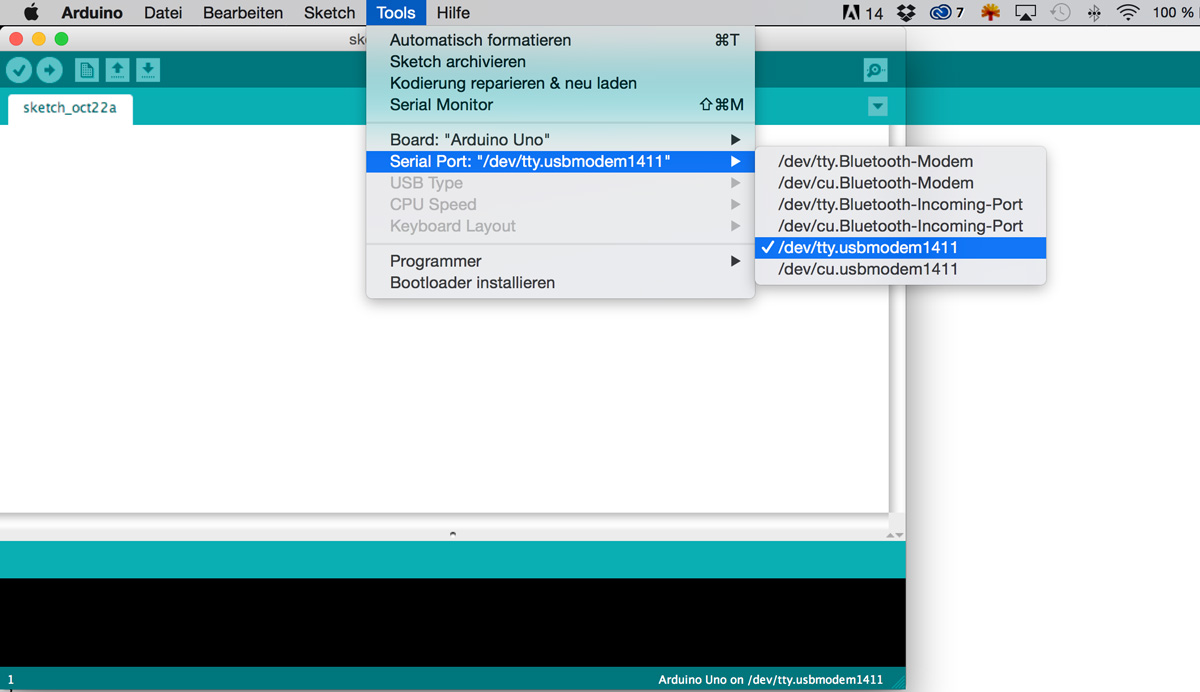Open the Arduino application menu

92,13
